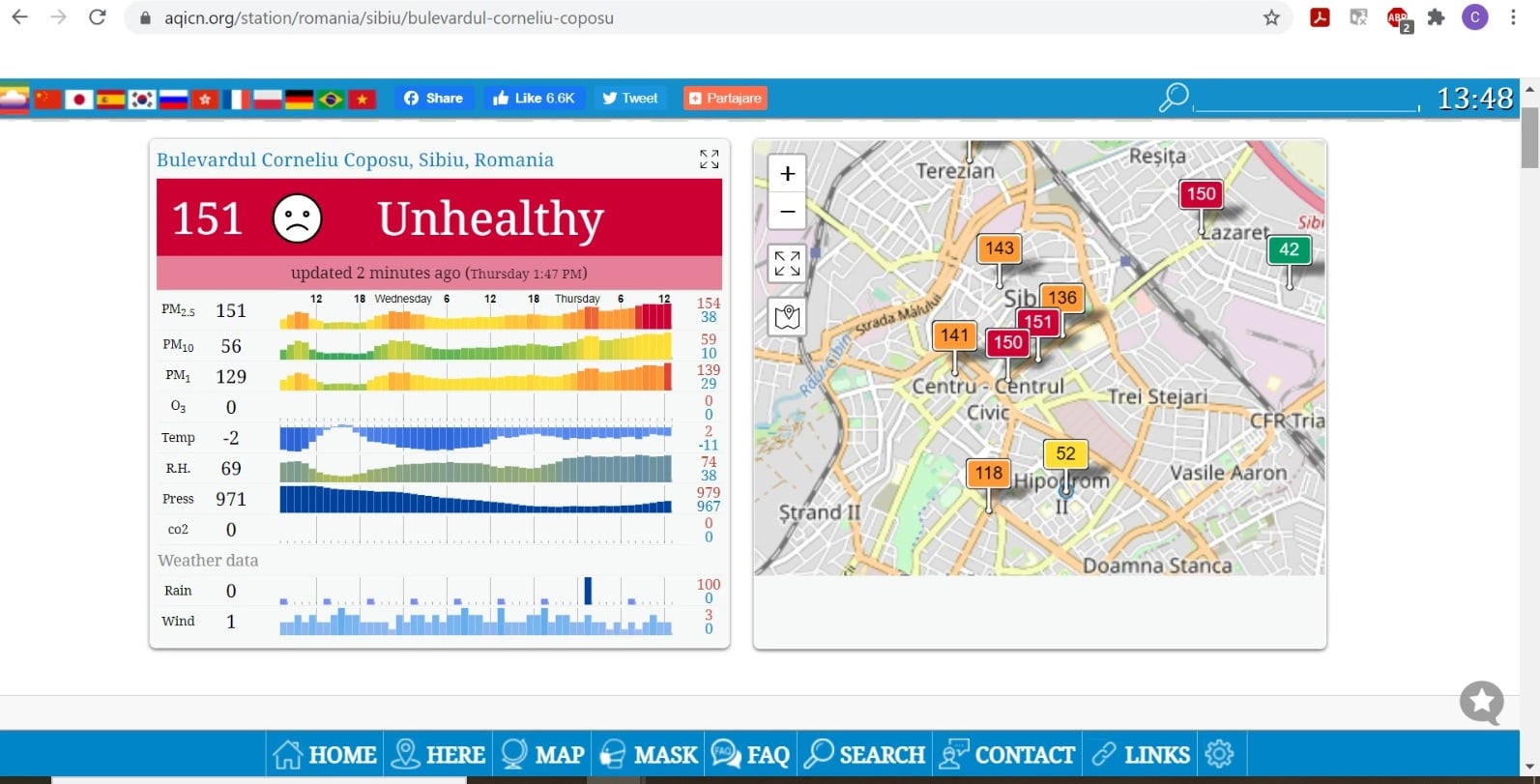This screenshot has width=1540, height=784.
Task: Toggle the map fullscreen view
Action: (x=787, y=263)
